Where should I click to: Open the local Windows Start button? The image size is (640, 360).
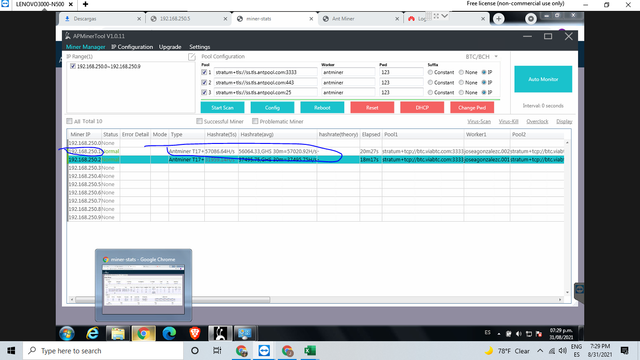pos(11,351)
